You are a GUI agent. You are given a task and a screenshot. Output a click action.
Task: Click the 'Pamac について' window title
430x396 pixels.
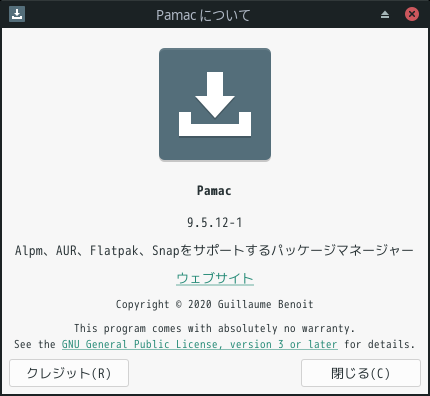point(203,15)
